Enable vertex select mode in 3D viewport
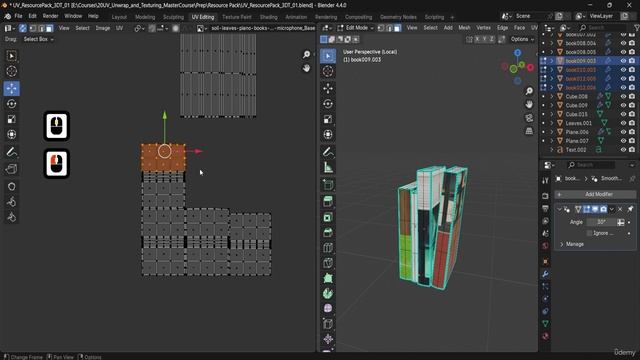This screenshot has width=640, height=360. click(381, 28)
